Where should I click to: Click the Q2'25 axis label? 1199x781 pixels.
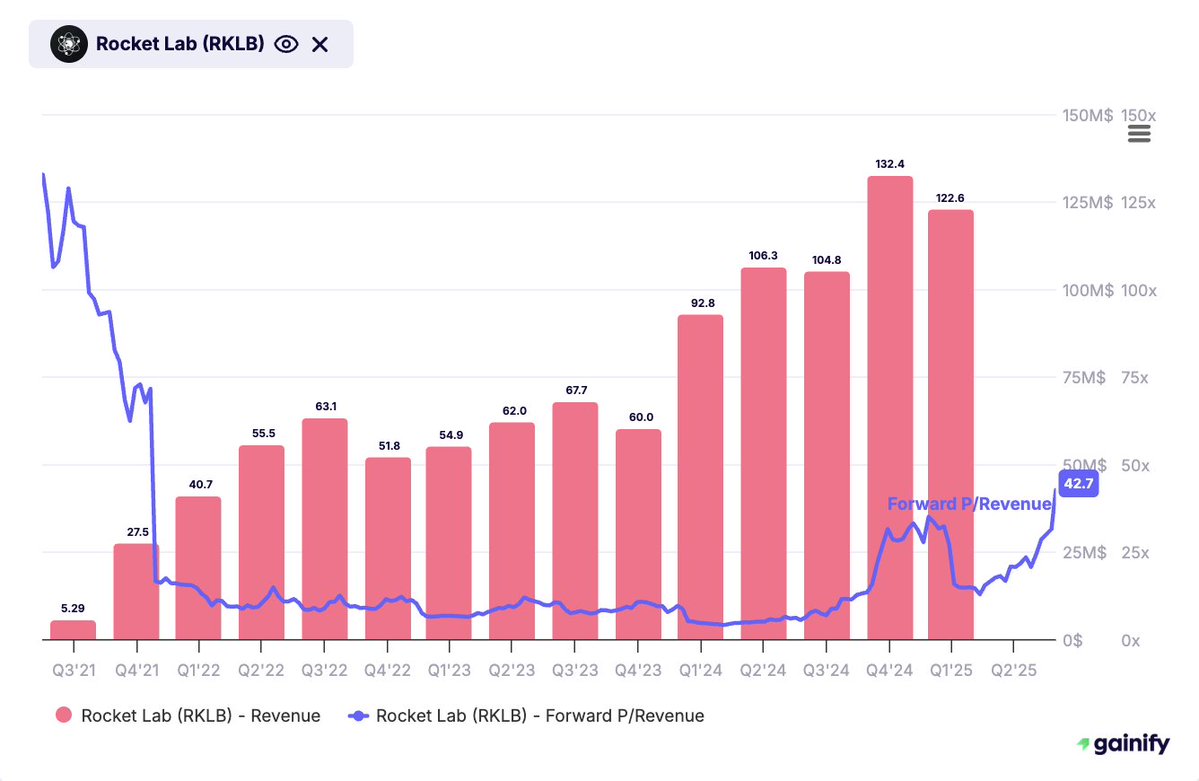(1014, 670)
